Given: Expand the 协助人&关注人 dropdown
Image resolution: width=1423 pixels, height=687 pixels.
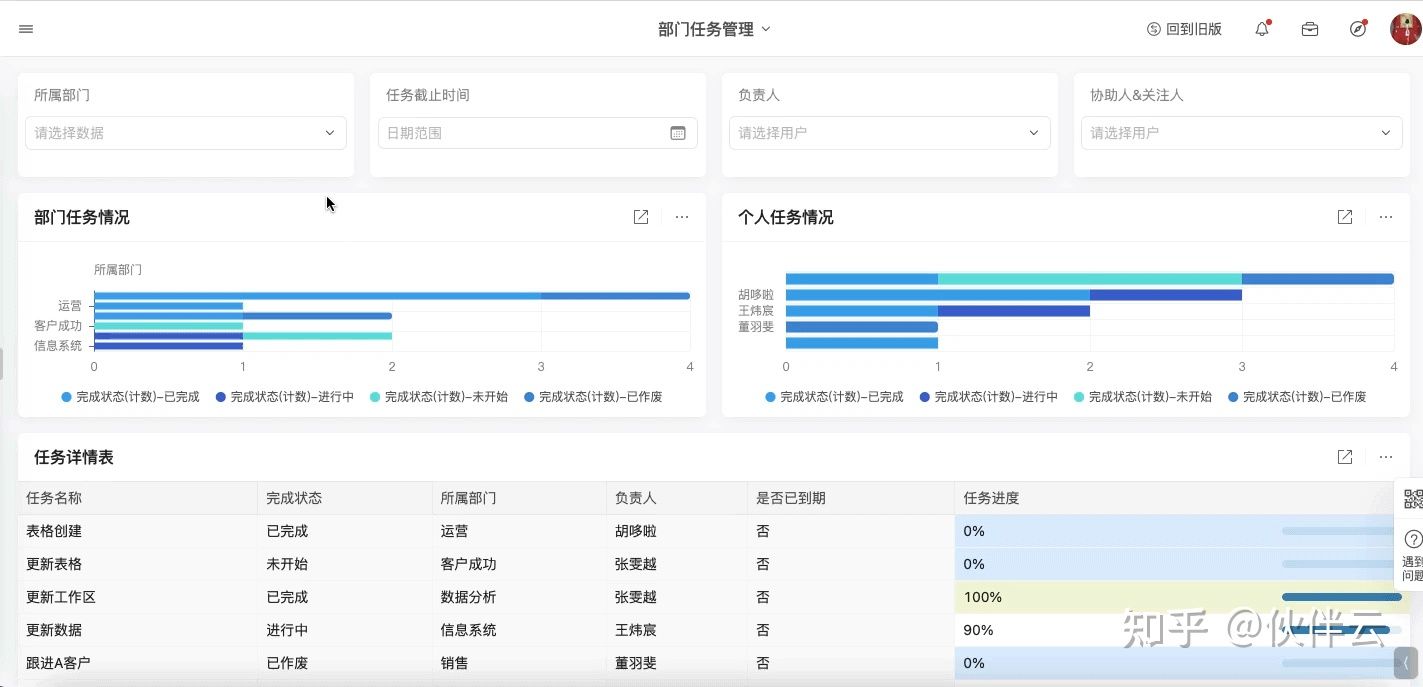Looking at the screenshot, I should 1241,133.
